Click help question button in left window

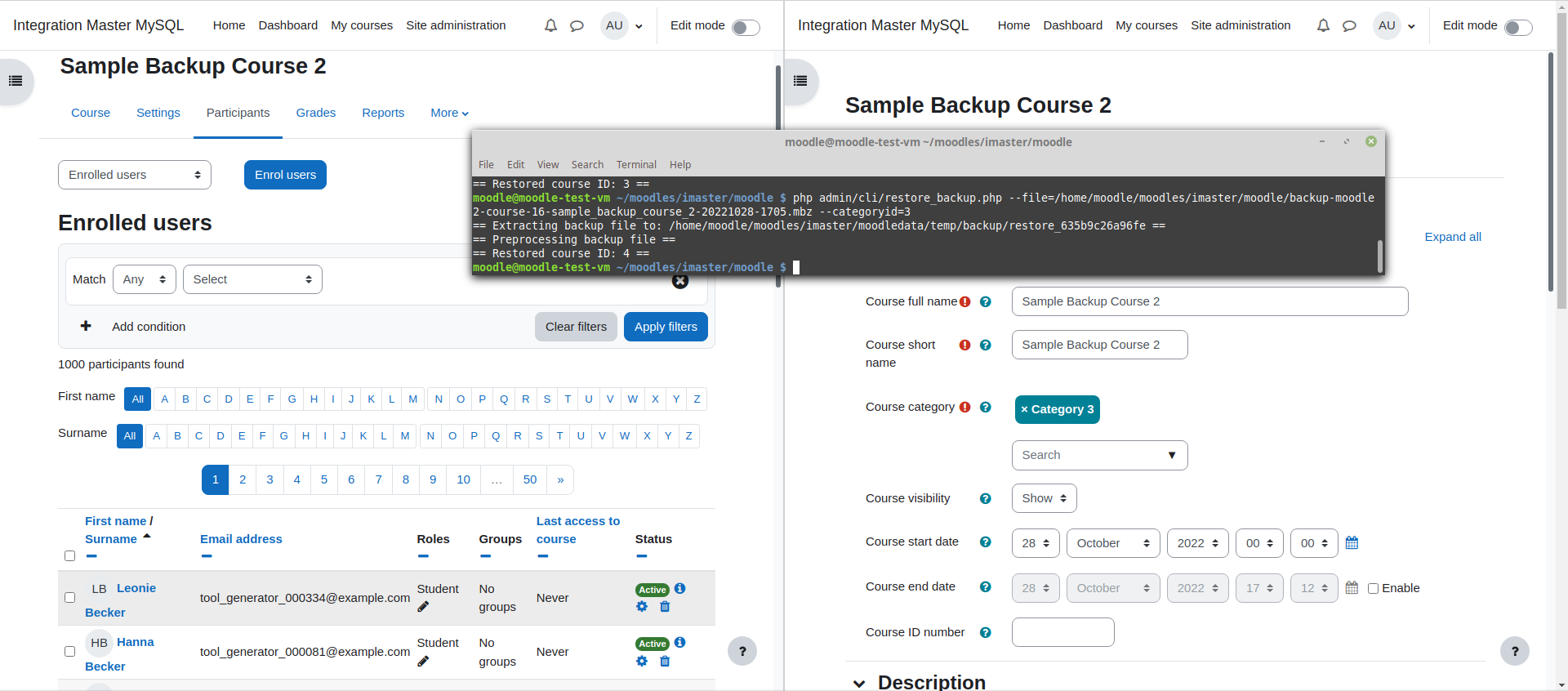click(x=742, y=651)
